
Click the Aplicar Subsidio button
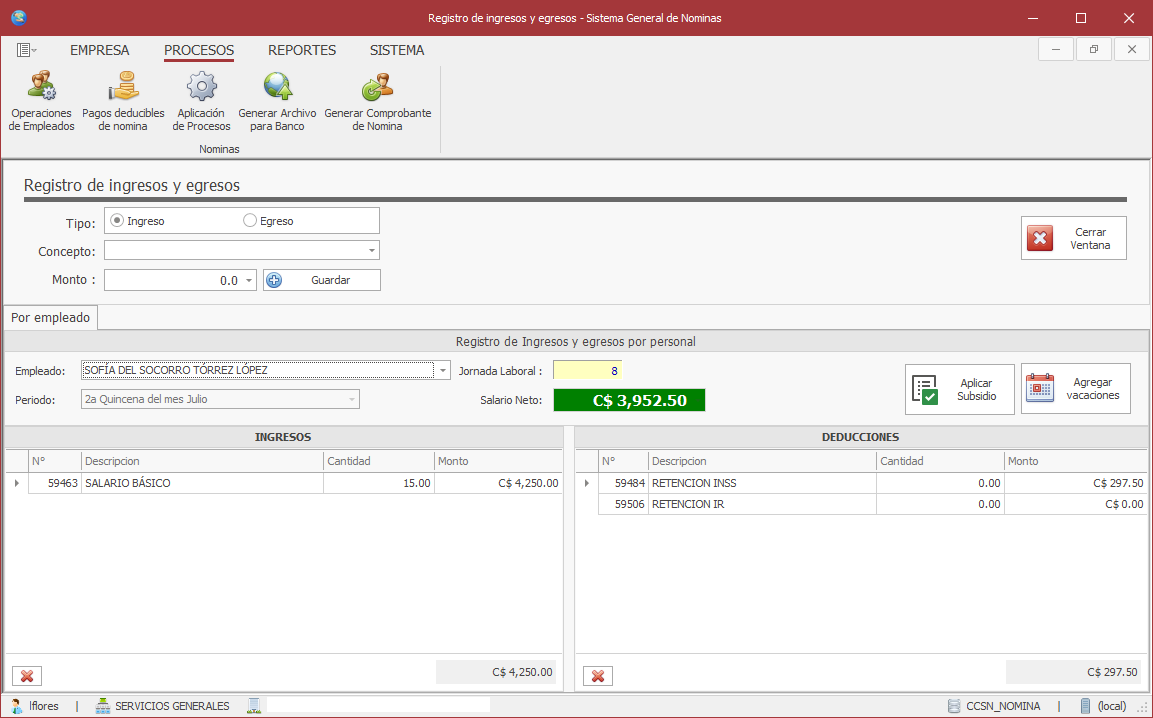click(x=960, y=389)
